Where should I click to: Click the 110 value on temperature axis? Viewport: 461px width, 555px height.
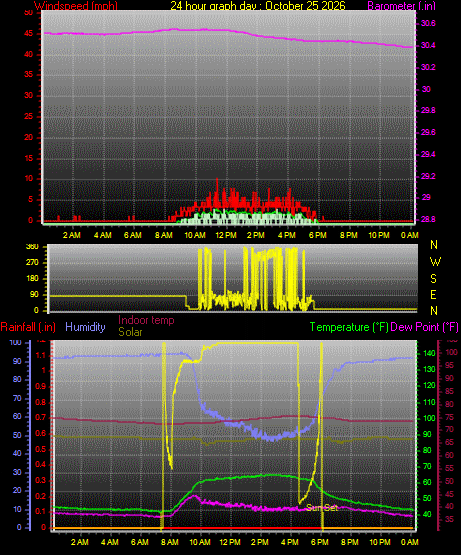(429, 402)
